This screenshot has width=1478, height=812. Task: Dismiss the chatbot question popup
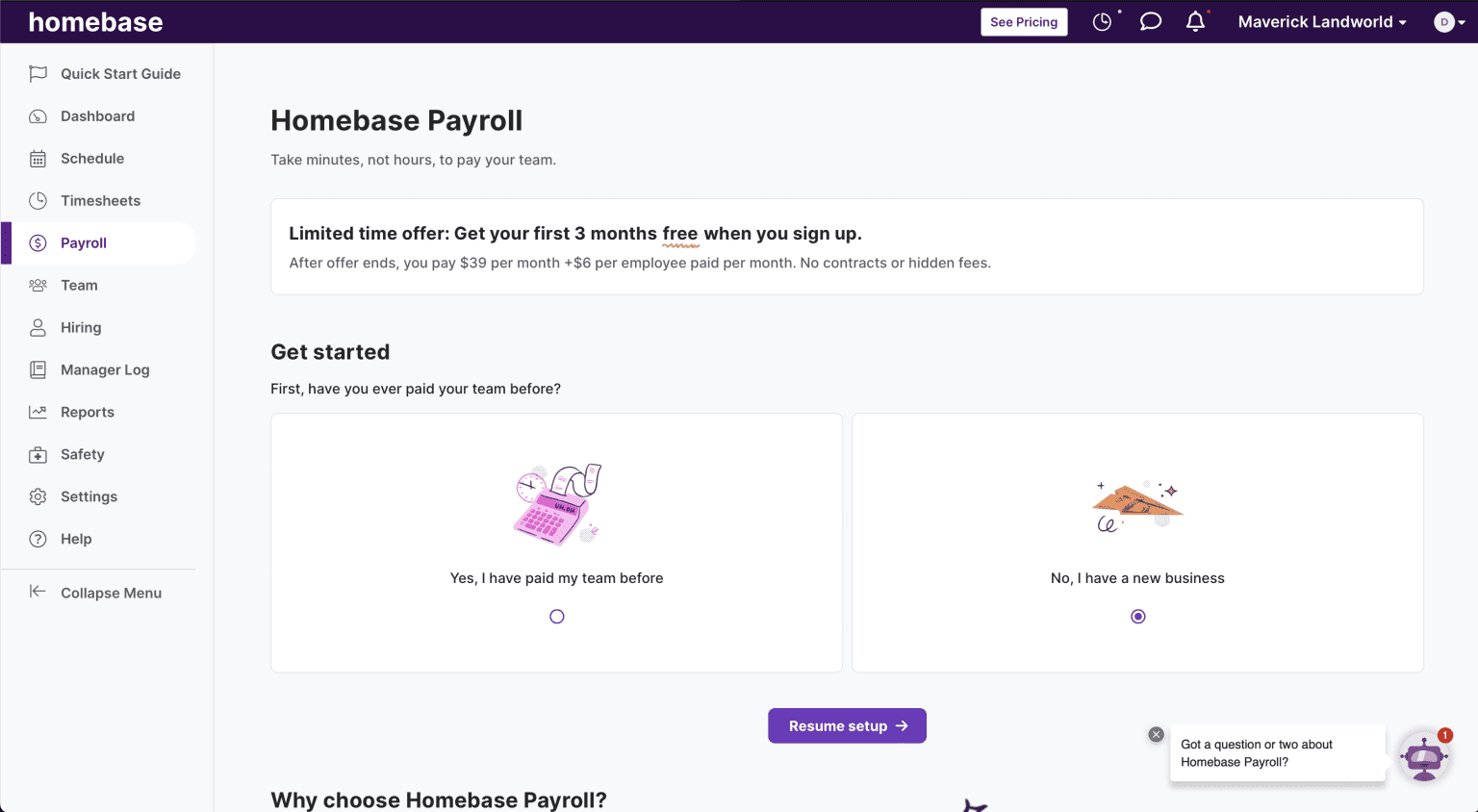(1156, 734)
